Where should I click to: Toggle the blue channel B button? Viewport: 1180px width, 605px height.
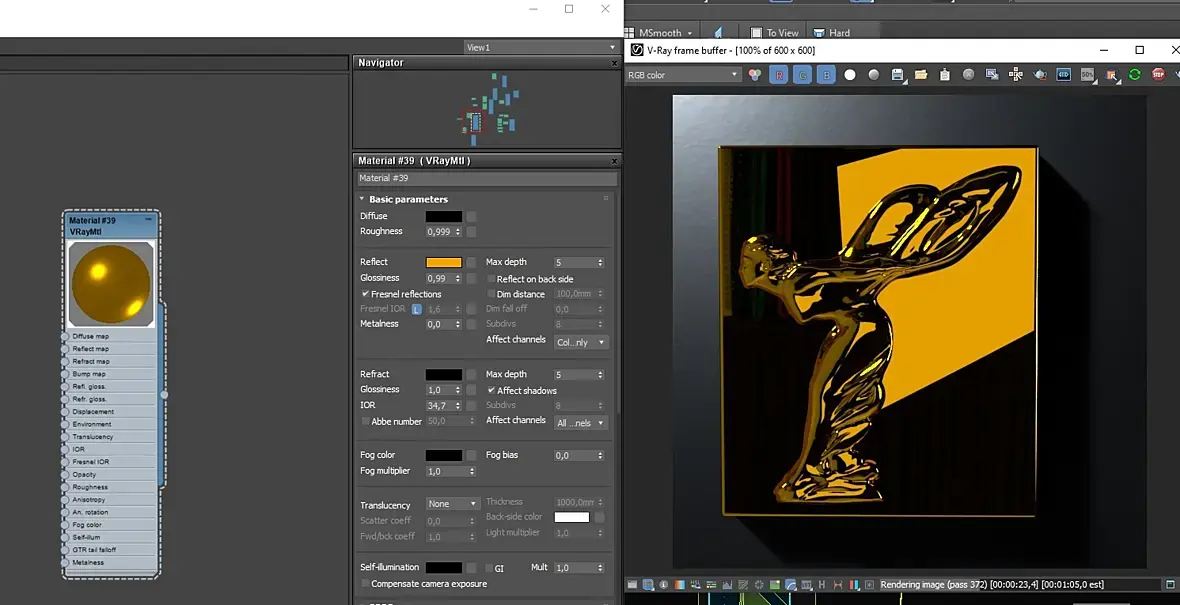tap(826, 74)
